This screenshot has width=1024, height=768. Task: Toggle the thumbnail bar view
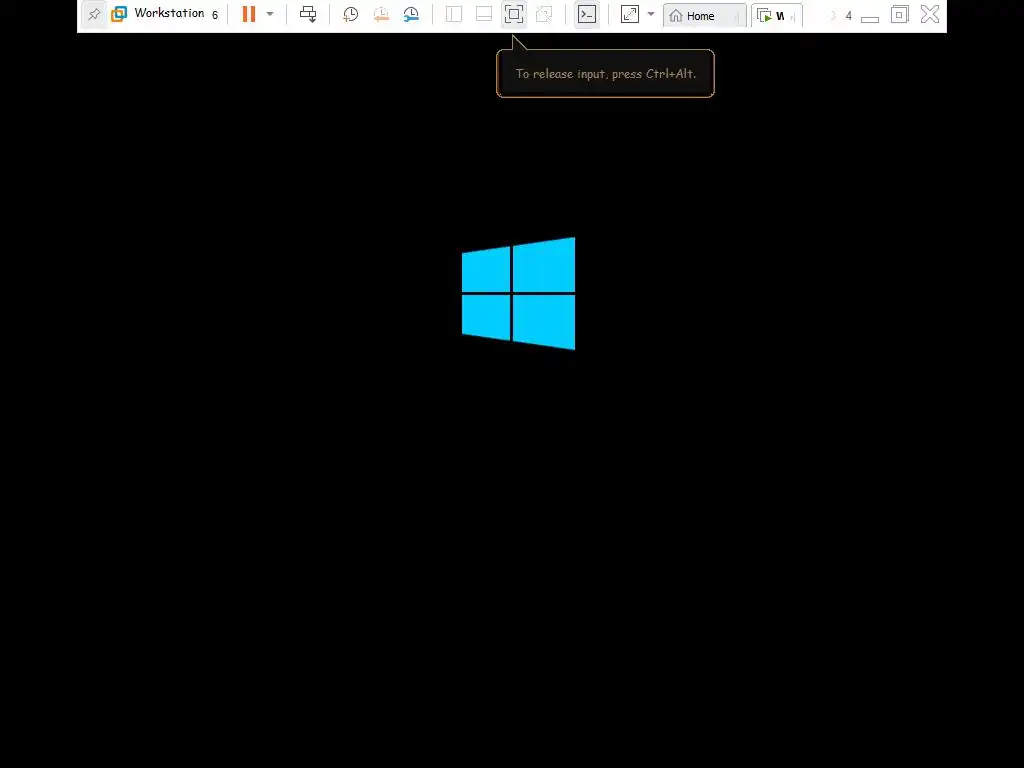tap(484, 14)
